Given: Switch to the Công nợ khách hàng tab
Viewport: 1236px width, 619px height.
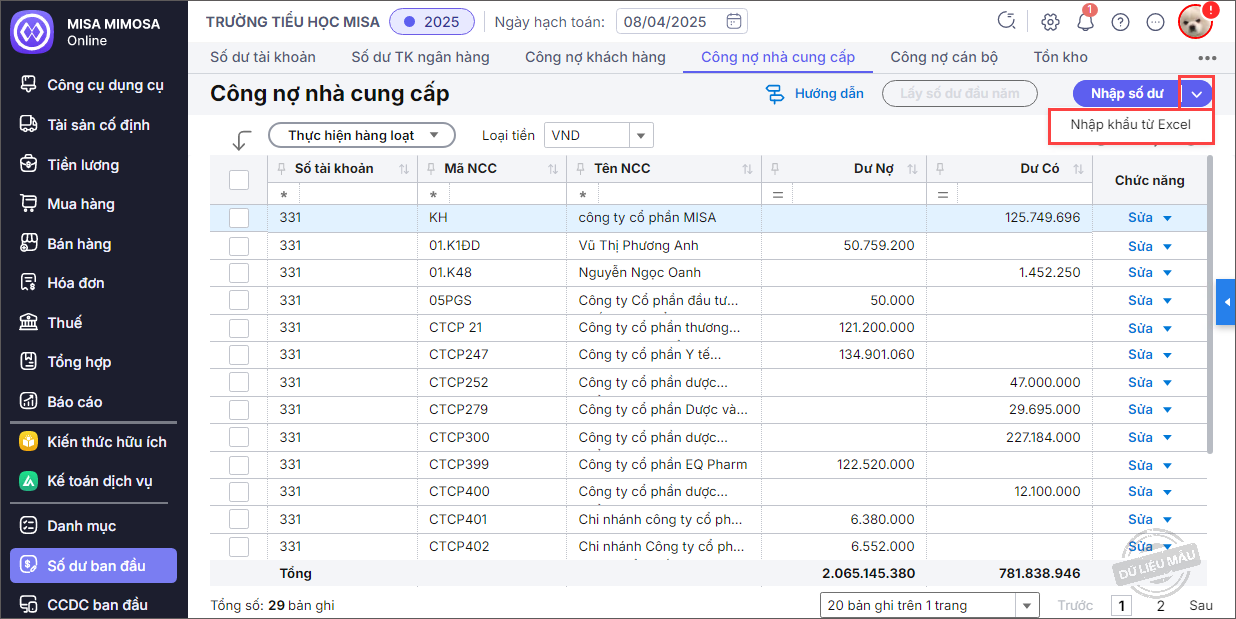Looking at the screenshot, I should (595, 57).
